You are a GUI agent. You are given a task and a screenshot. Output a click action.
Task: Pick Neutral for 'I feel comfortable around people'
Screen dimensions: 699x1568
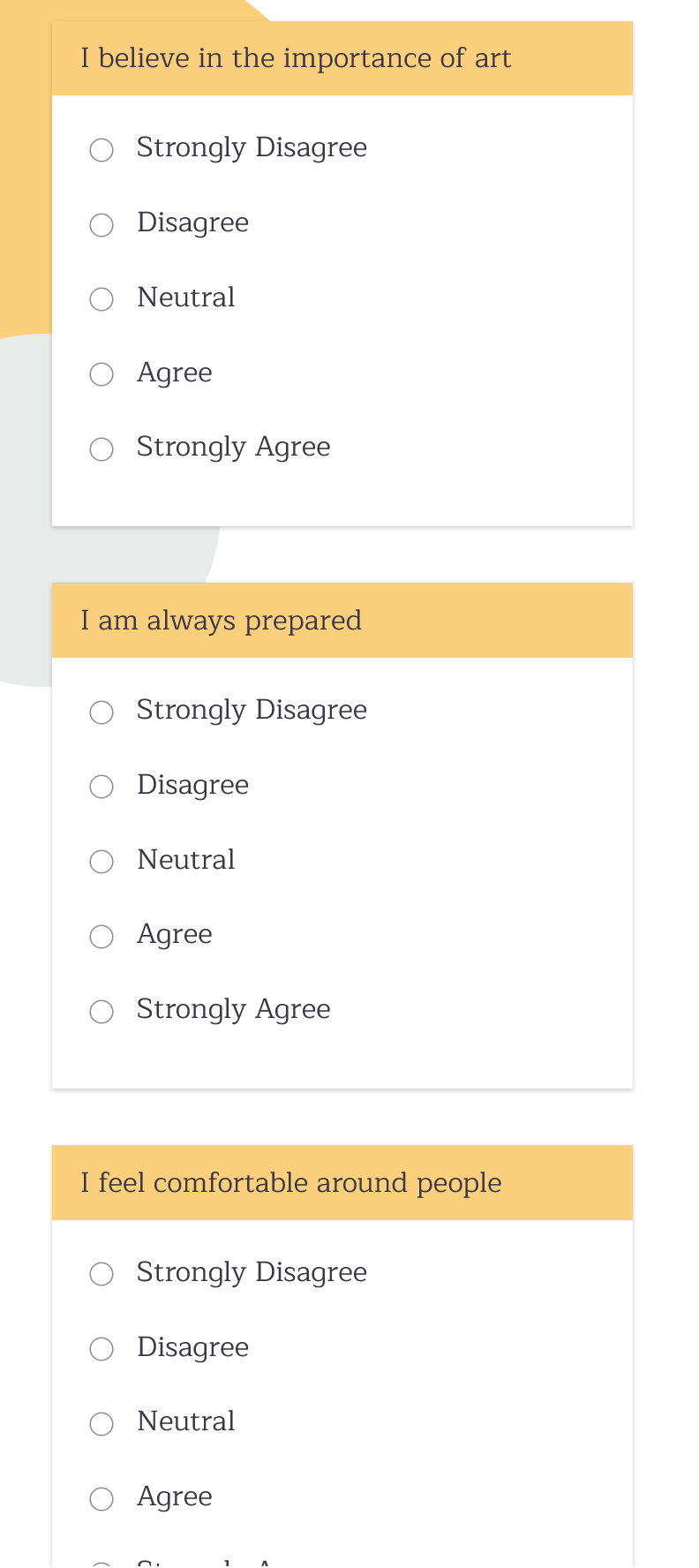101,1423
